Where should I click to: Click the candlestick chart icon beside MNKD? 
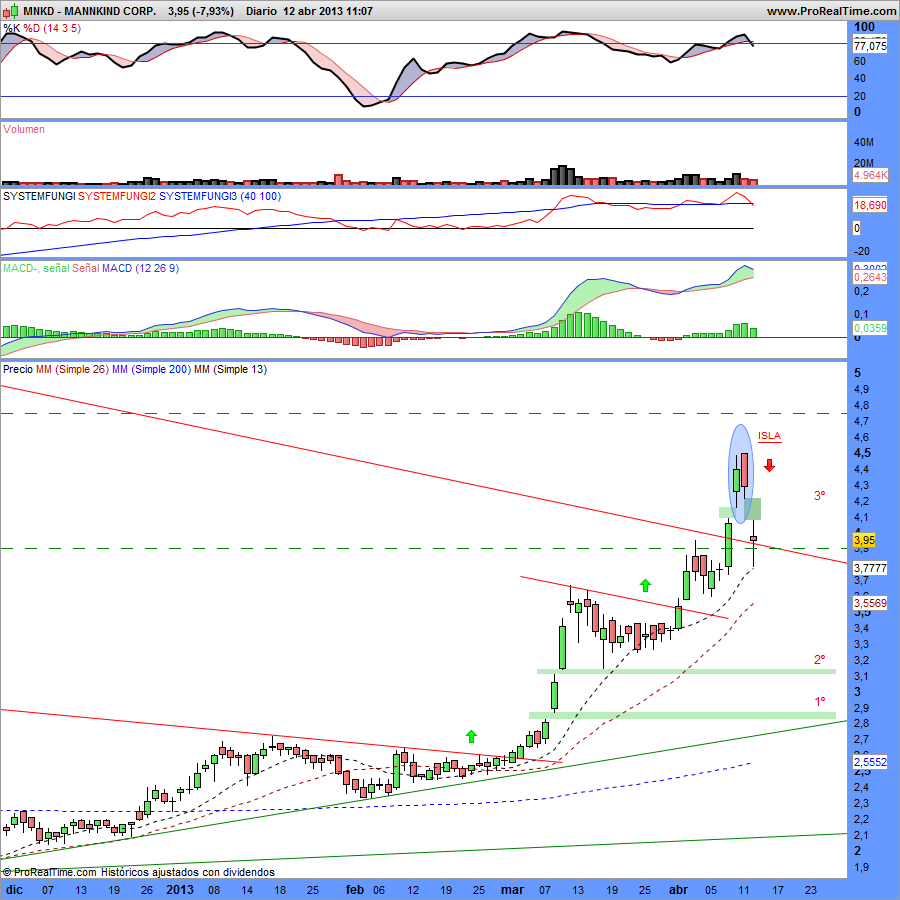[11, 11]
